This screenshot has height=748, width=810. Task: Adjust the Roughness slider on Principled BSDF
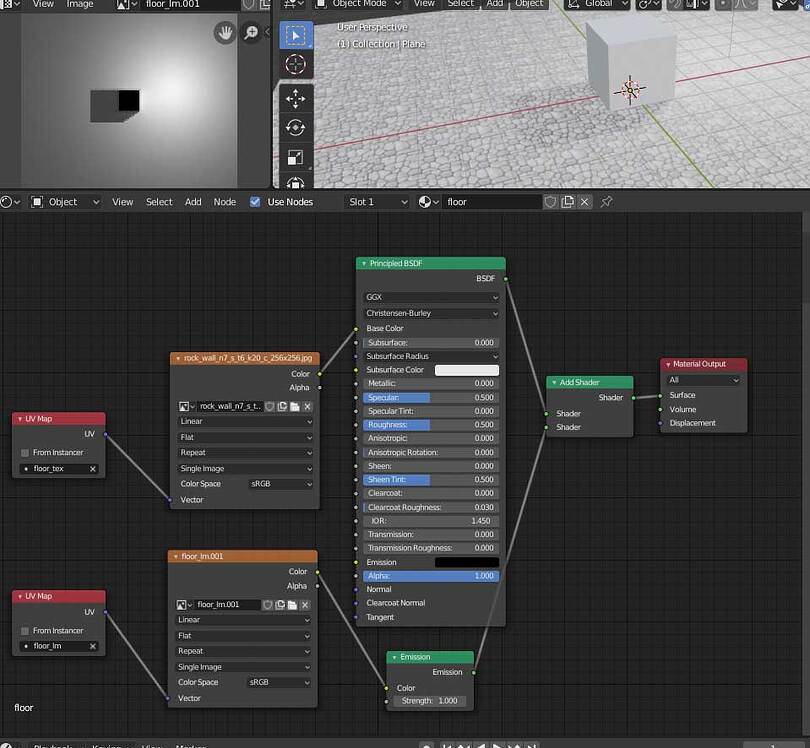click(x=431, y=425)
